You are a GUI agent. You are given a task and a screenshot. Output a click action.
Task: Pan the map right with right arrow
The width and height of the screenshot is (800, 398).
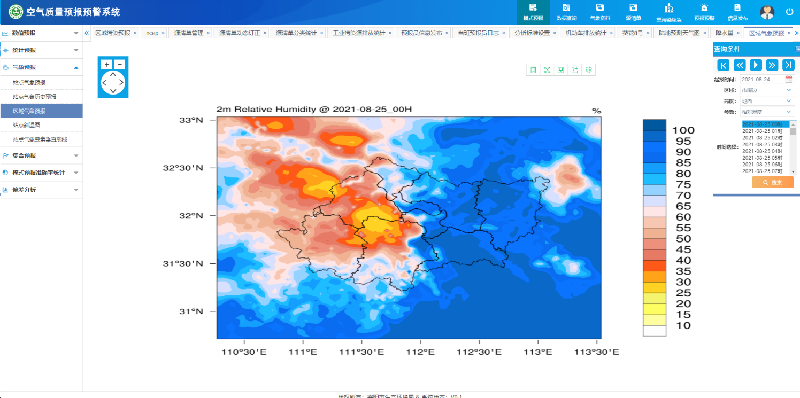(x=121, y=82)
